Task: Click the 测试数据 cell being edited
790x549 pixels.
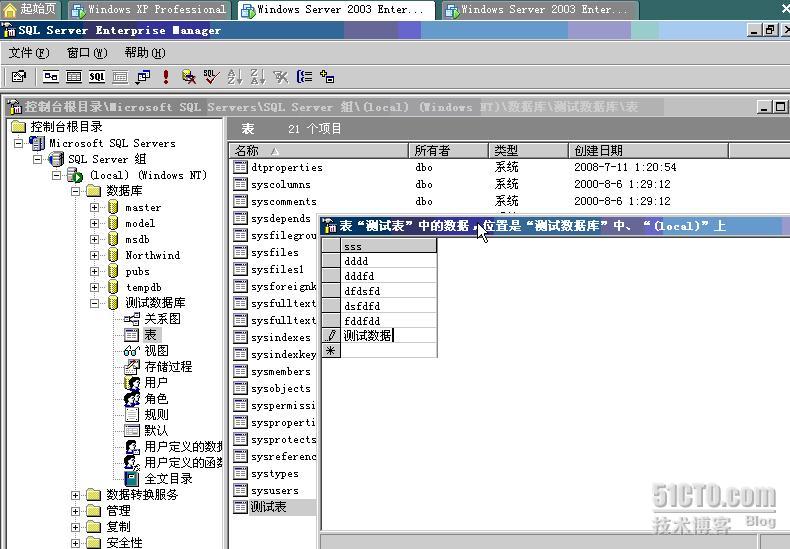Action: click(389, 335)
